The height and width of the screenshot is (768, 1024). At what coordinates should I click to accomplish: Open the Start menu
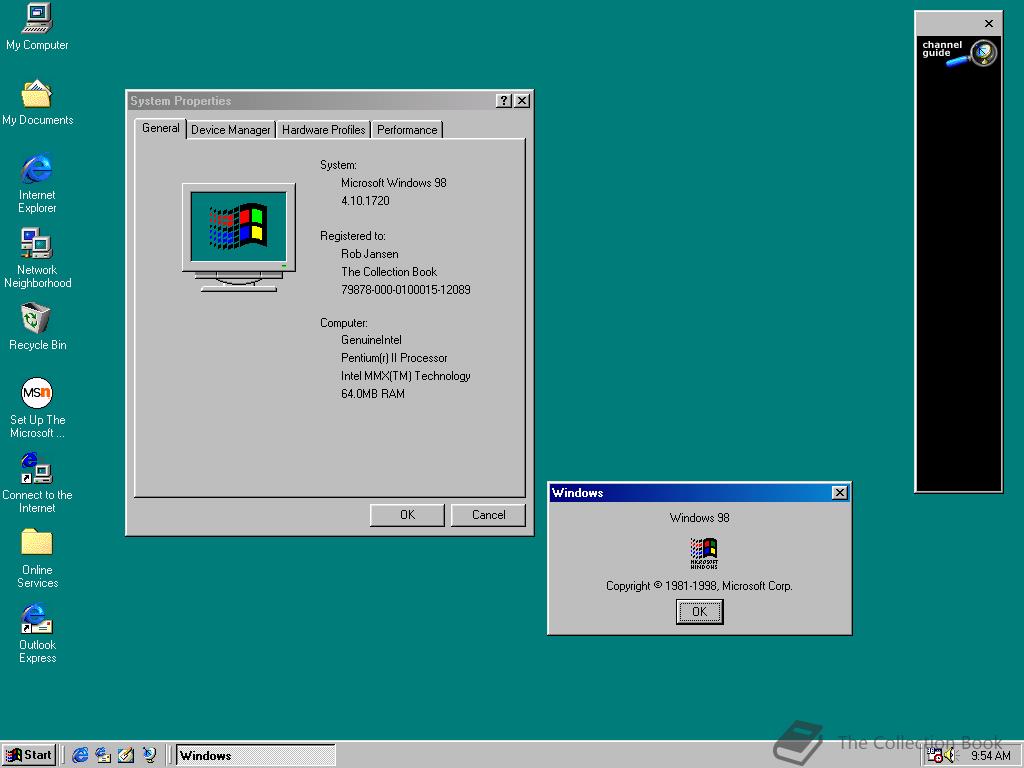coord(29,755)
